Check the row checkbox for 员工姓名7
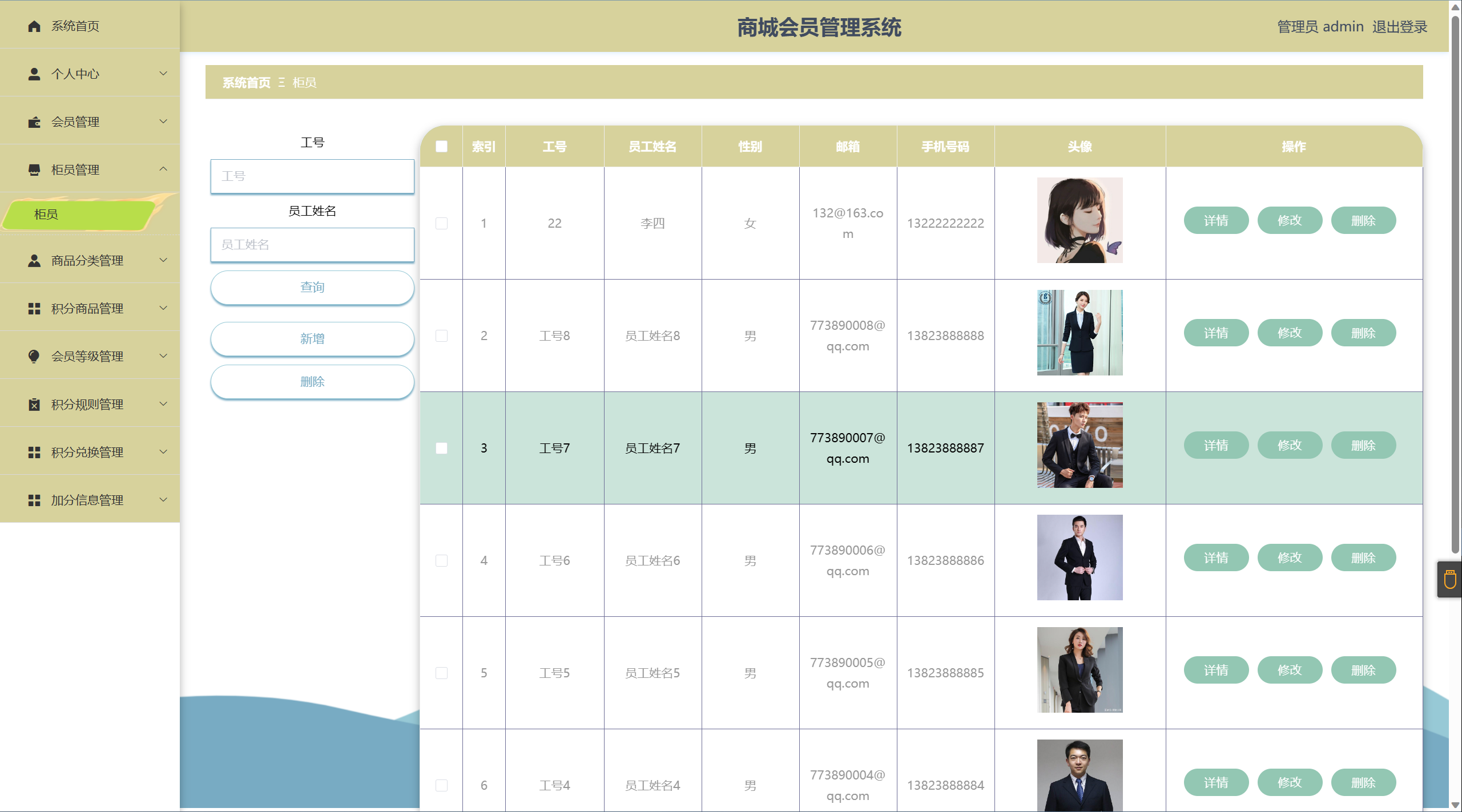This screenshot has width=1462, height=812. click(x=441, y=448)
